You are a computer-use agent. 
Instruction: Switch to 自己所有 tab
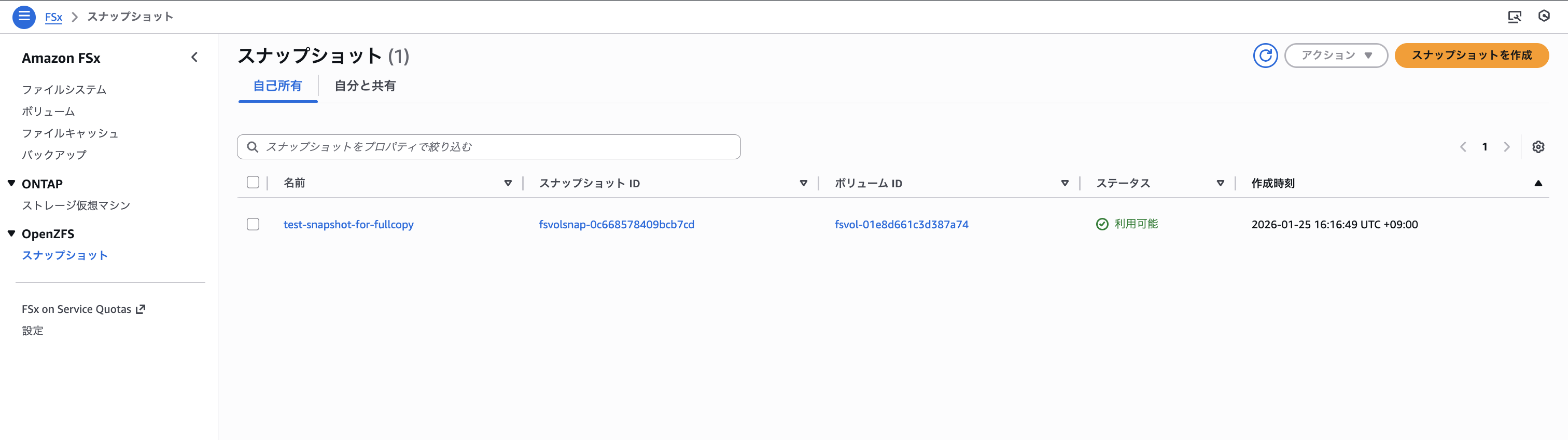[x=277, y=86]
